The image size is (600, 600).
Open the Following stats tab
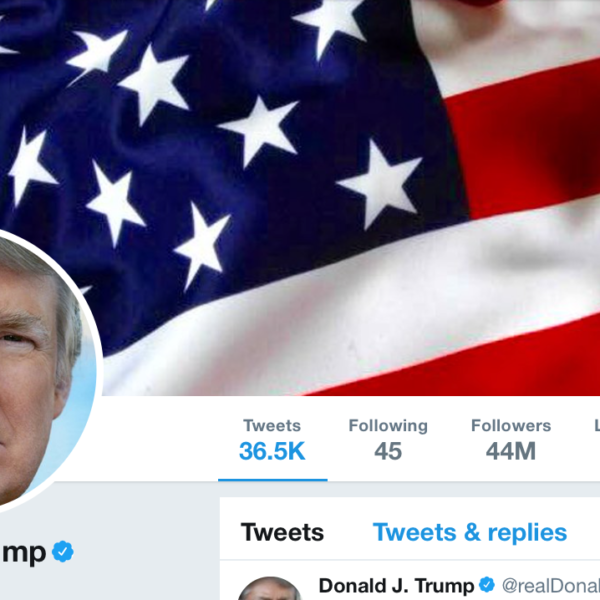click(388, 439)
